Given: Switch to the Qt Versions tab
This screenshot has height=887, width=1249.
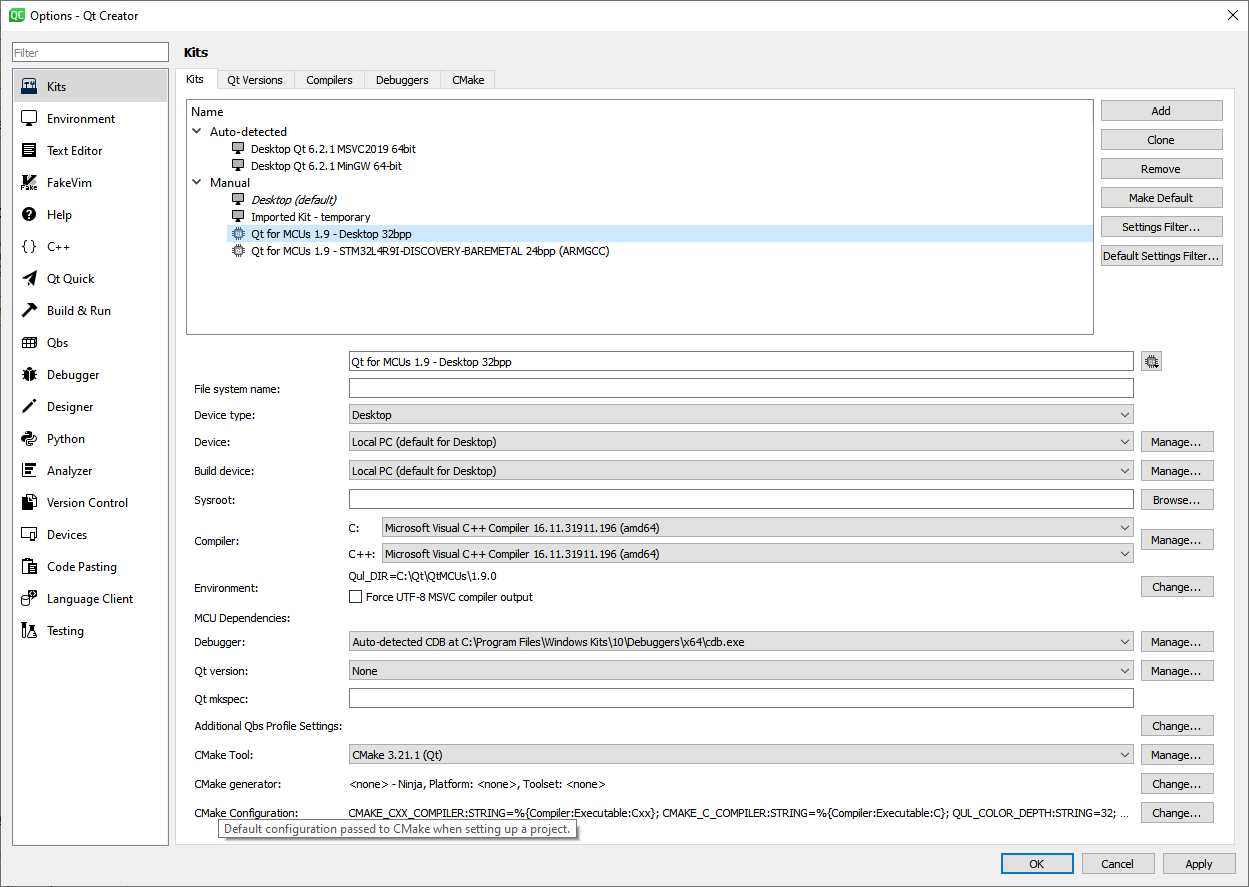Looking at the screenshot, I should (254, 80).
